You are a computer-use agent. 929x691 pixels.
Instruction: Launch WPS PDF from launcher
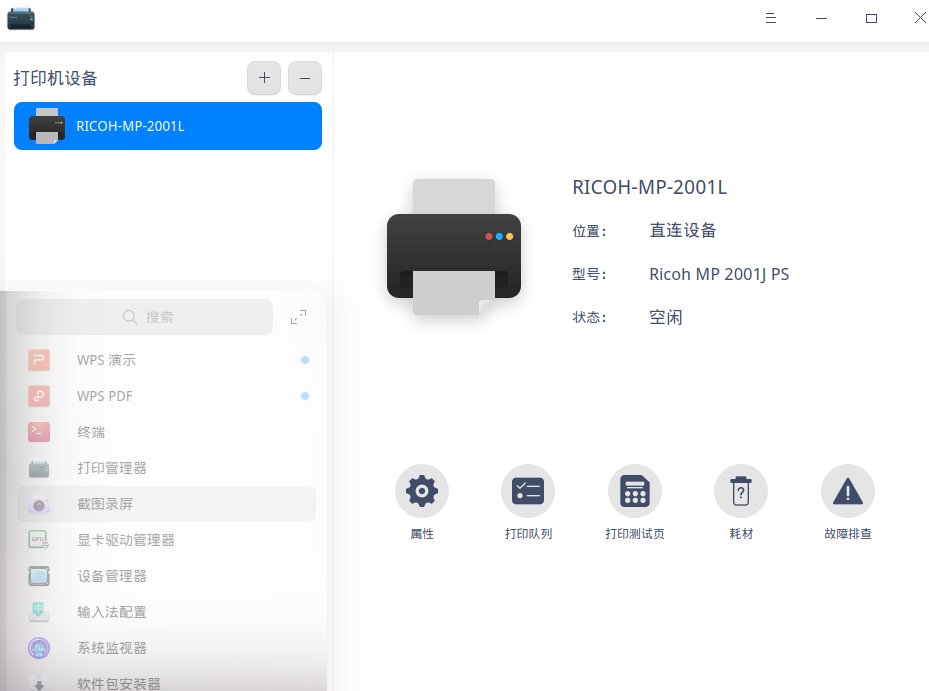(x=166, y=396)
